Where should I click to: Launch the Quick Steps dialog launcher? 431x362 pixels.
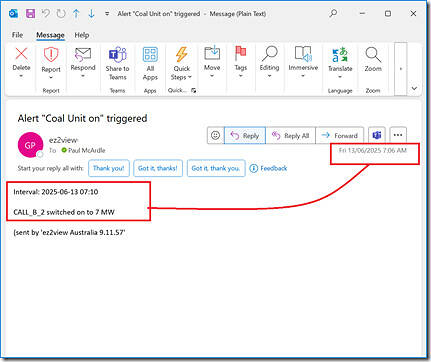193,90
